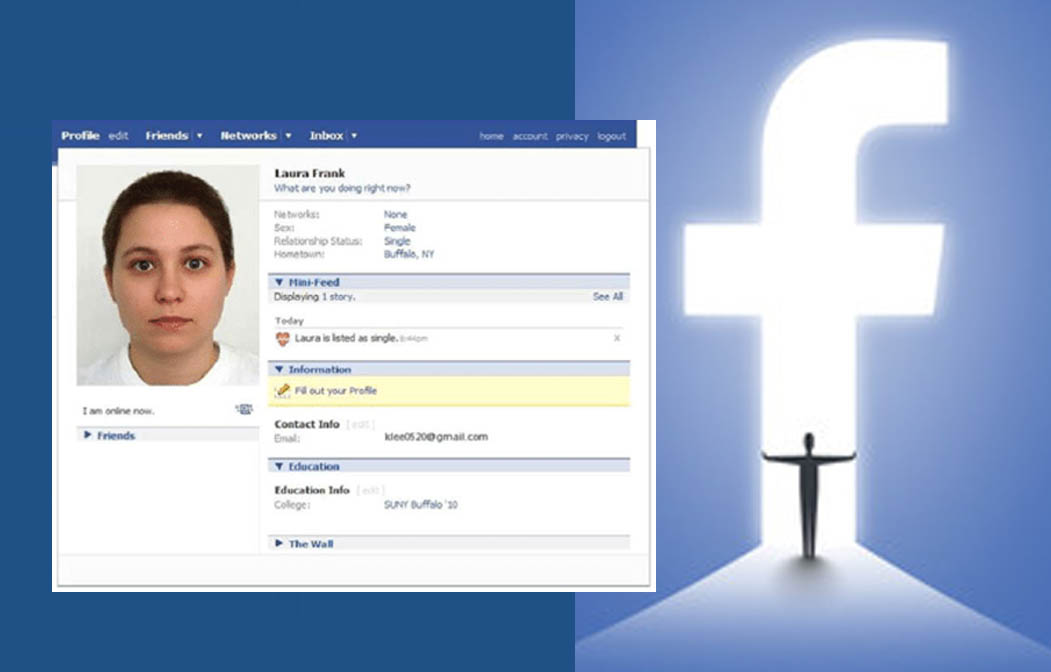Click 'See All' in the Mini-Feed
This screenshot has height=672, width=1051.
(x=608, y=296)
